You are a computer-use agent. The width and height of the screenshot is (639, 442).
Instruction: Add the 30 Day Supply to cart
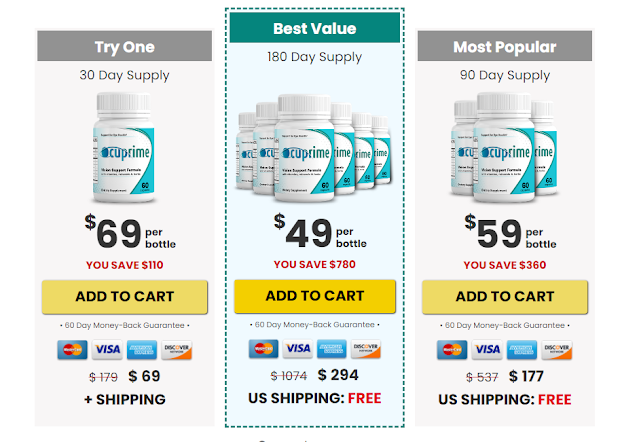pyautogui.click(x=125, y=297)
